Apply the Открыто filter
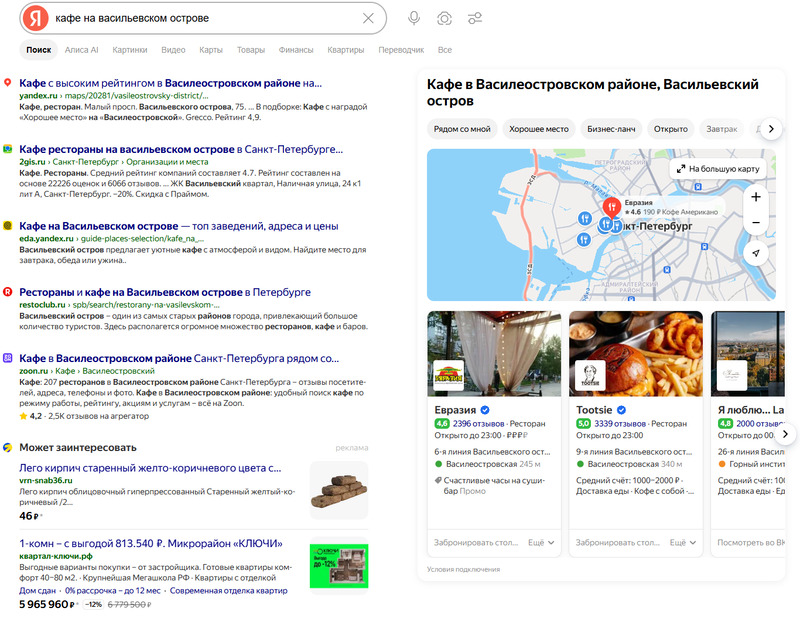 click(x=670, y=129)
